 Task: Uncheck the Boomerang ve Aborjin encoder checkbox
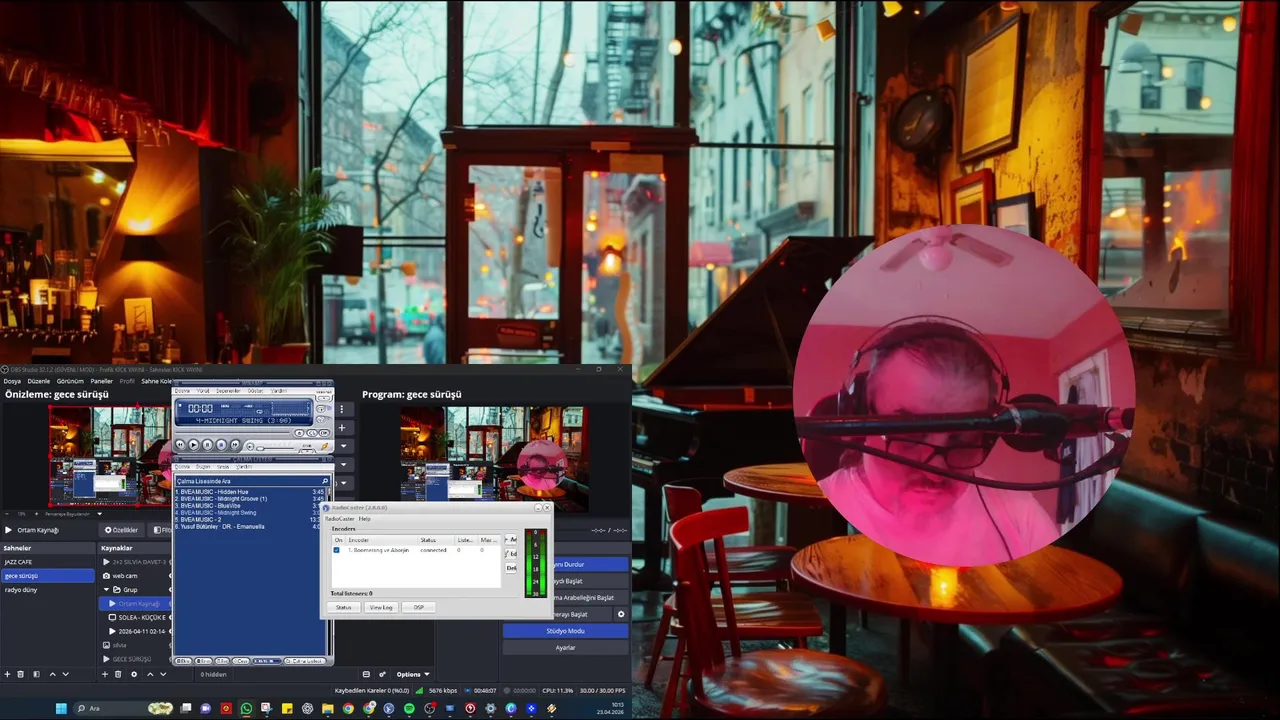[x=336, y=550]
